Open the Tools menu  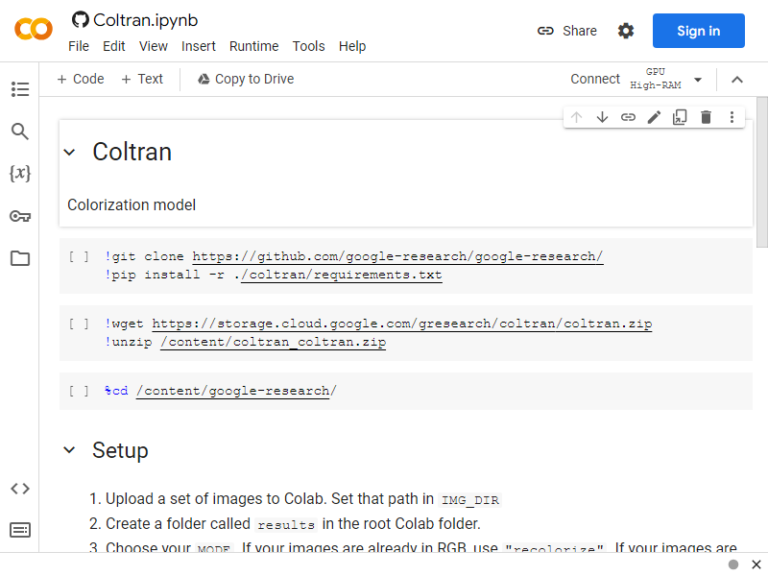pyautogui.click(x=309, y=46)
